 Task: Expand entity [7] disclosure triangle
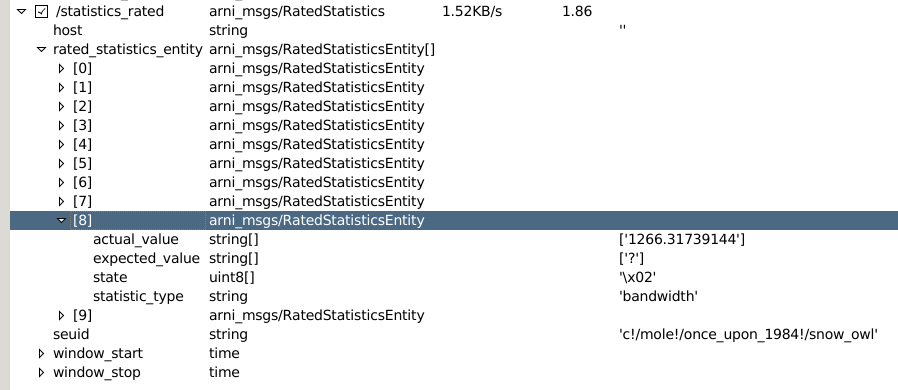click(x=62, y=202)
